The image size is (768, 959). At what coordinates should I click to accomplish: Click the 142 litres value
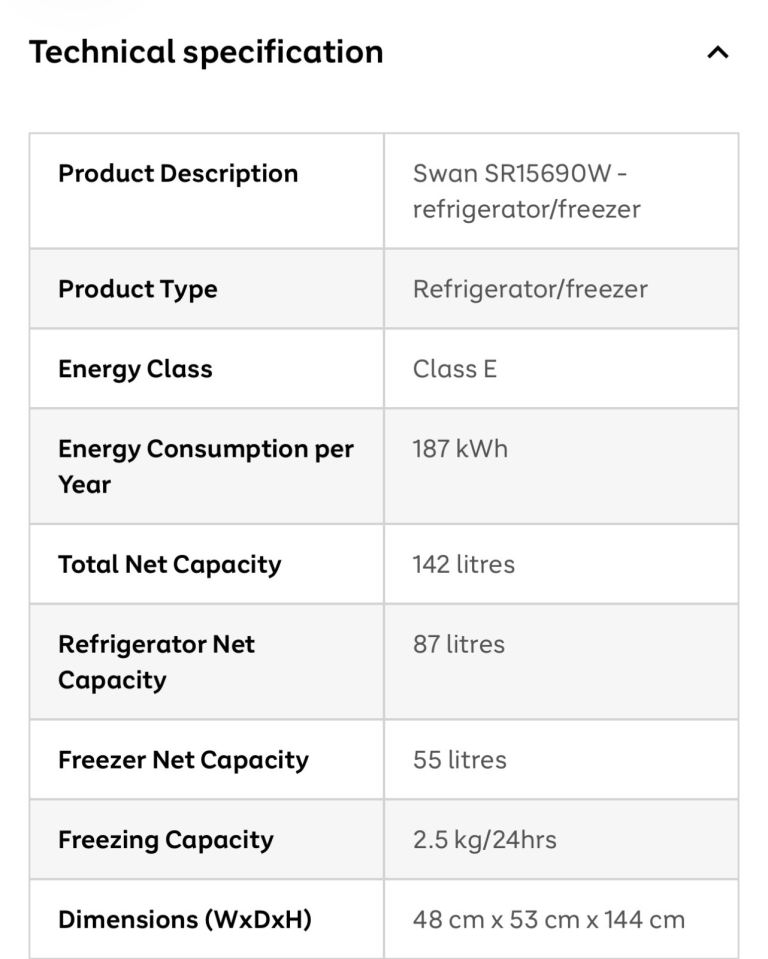pyautogui.click(x=463, y=565)
